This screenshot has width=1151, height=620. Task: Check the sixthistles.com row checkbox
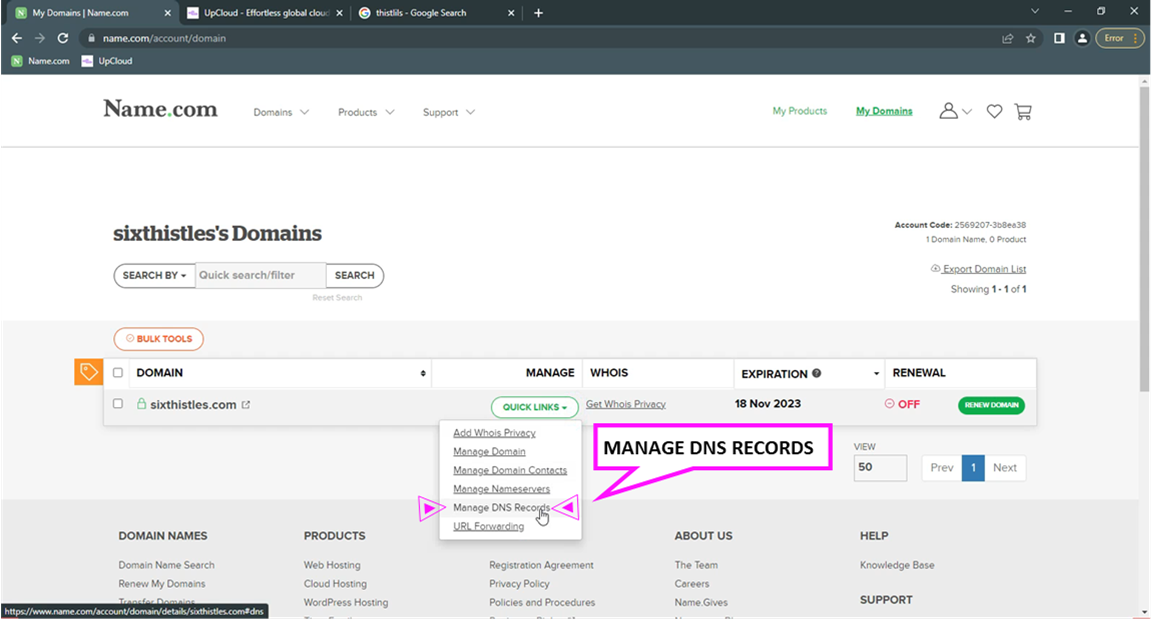[117, 404]
